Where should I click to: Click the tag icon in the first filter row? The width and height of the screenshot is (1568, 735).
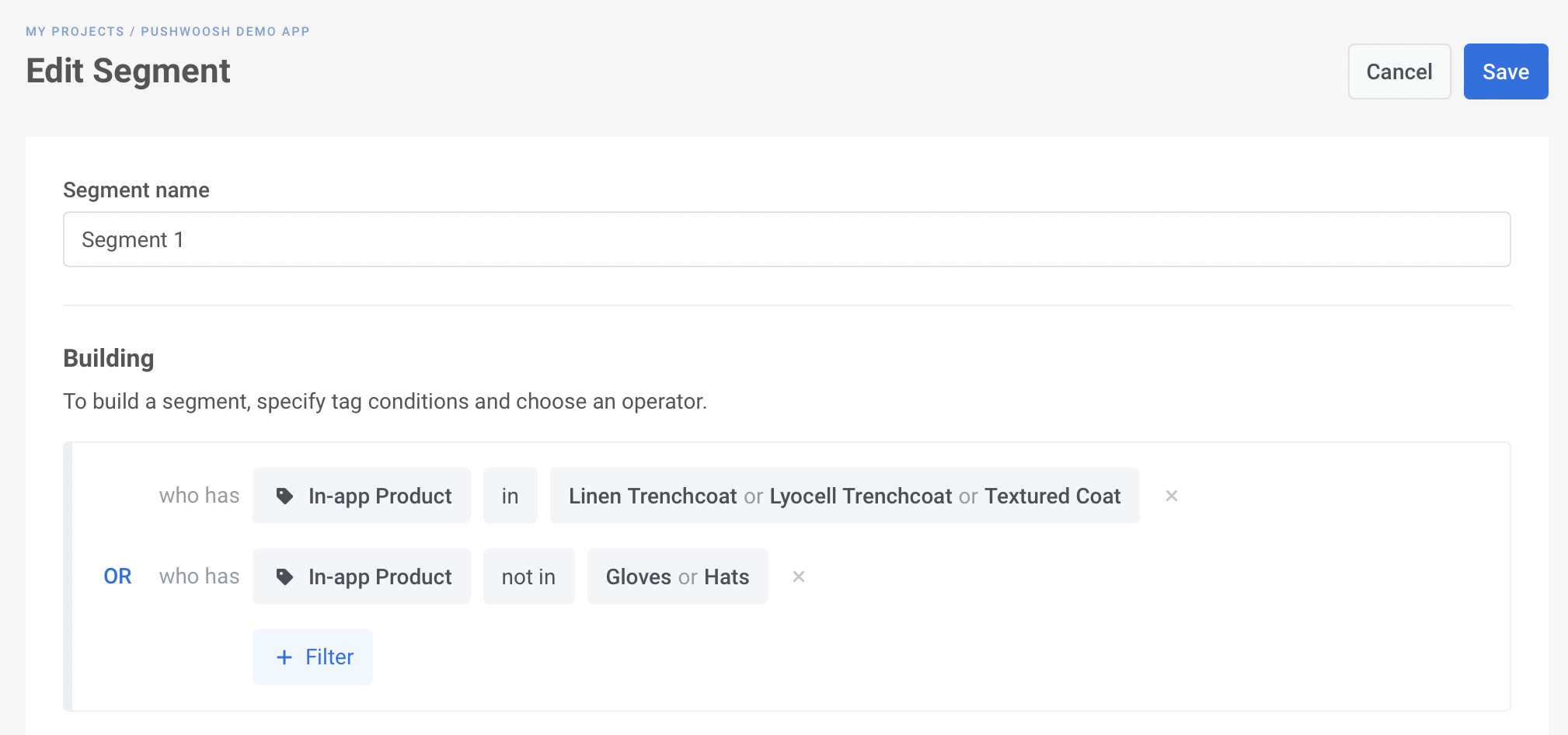coord(284,496)
